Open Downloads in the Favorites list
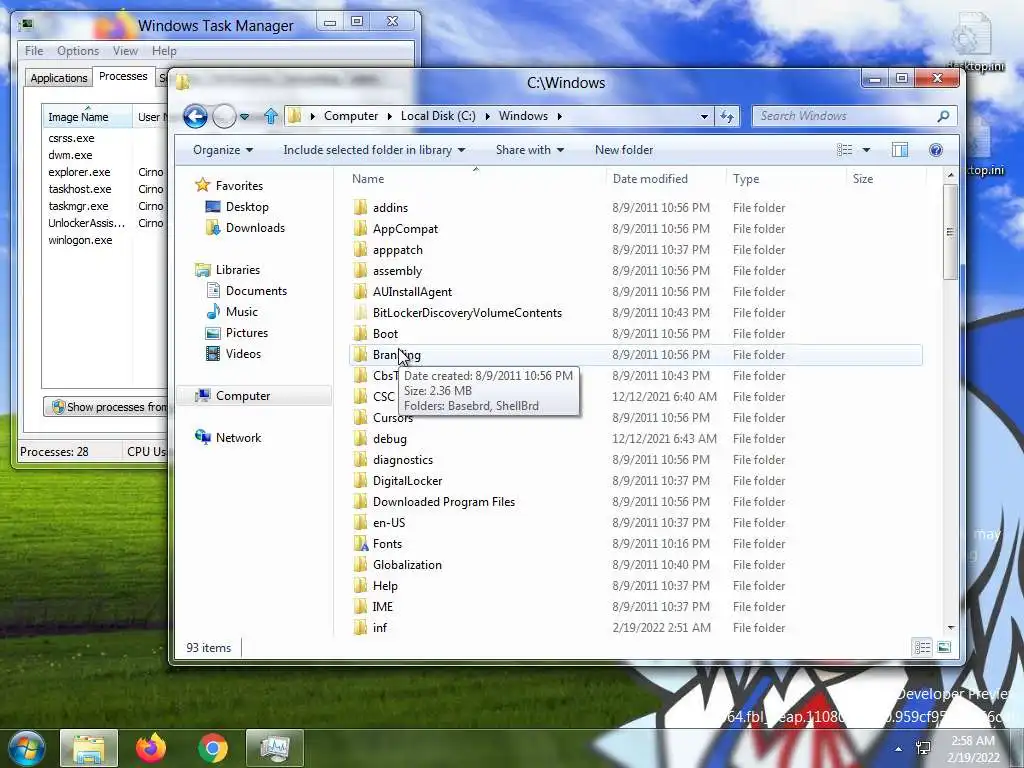 [x=255, y=228]
